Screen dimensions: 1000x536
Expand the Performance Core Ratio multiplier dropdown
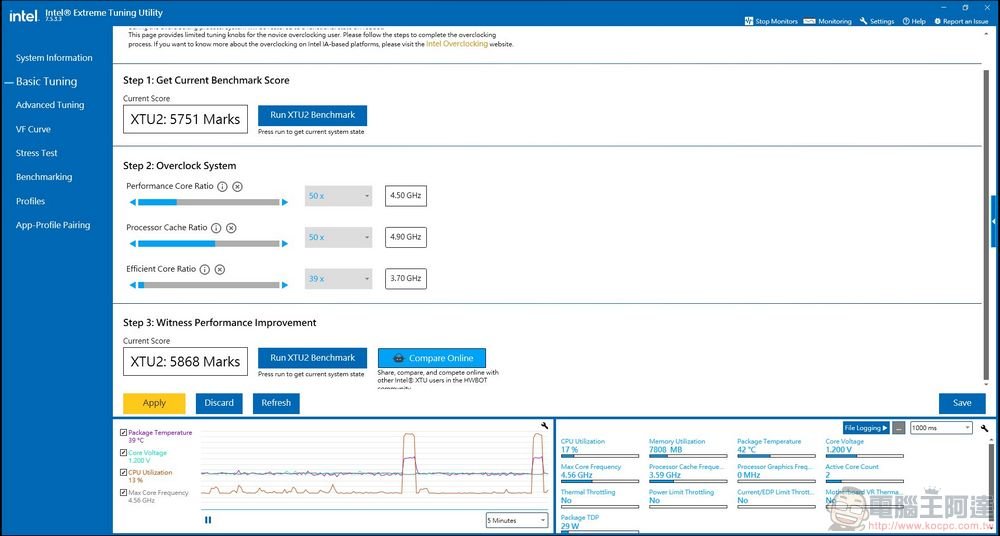338,196
